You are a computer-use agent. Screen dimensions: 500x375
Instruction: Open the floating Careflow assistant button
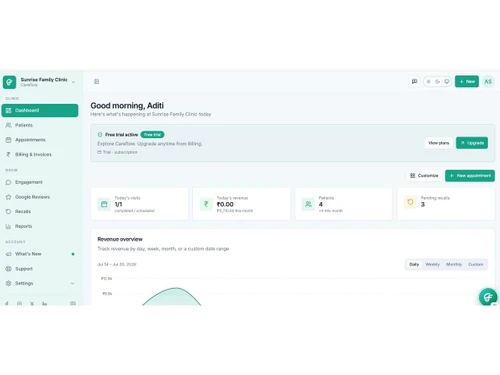[488, 297]
